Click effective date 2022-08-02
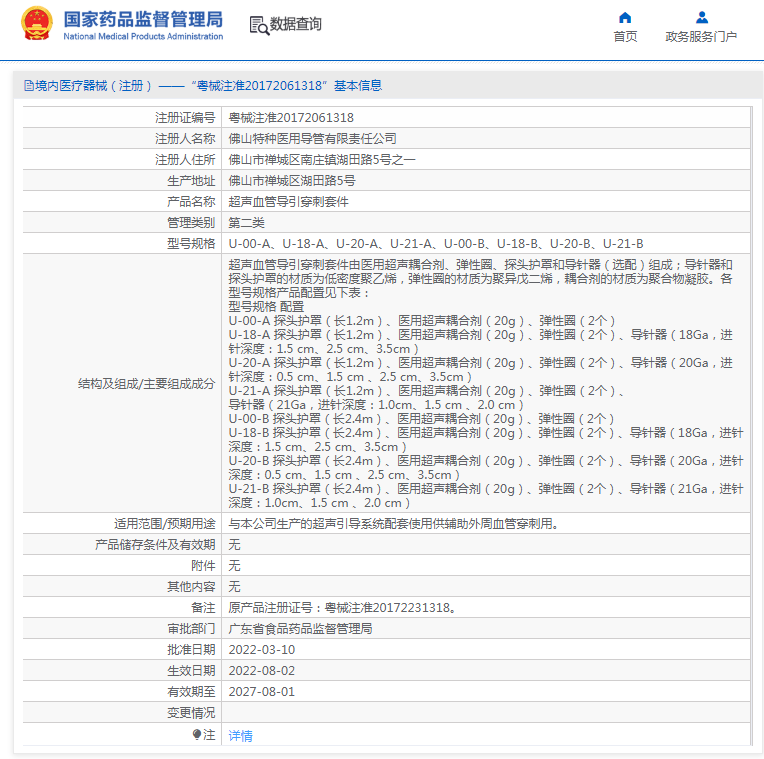The height and width of the screenshot is (759, 764). point(262,670)
